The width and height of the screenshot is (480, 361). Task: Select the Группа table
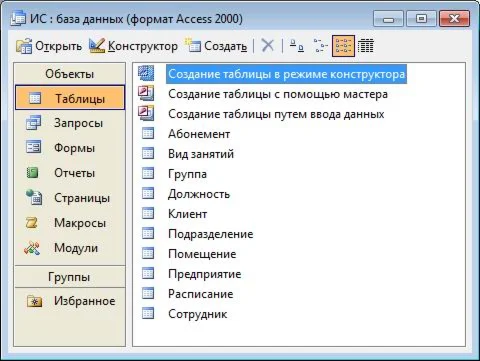point(187,174)
